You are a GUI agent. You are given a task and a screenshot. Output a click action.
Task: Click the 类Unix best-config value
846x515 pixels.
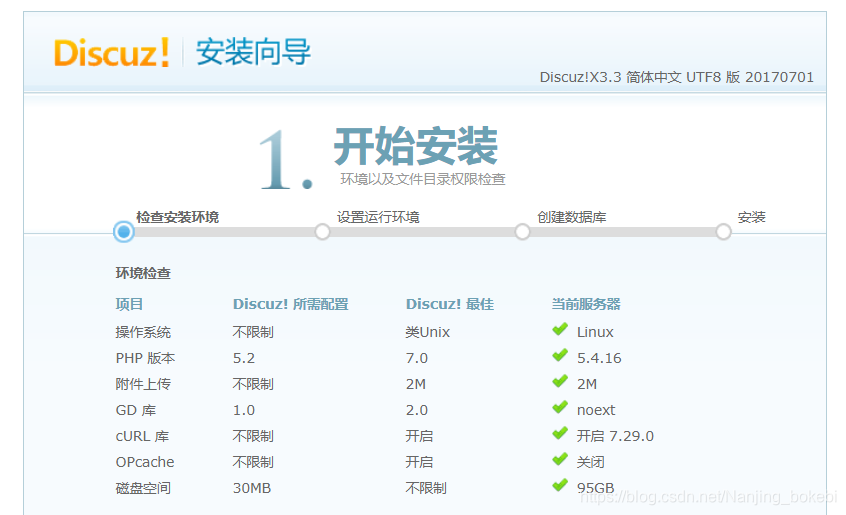click(428, 332)
